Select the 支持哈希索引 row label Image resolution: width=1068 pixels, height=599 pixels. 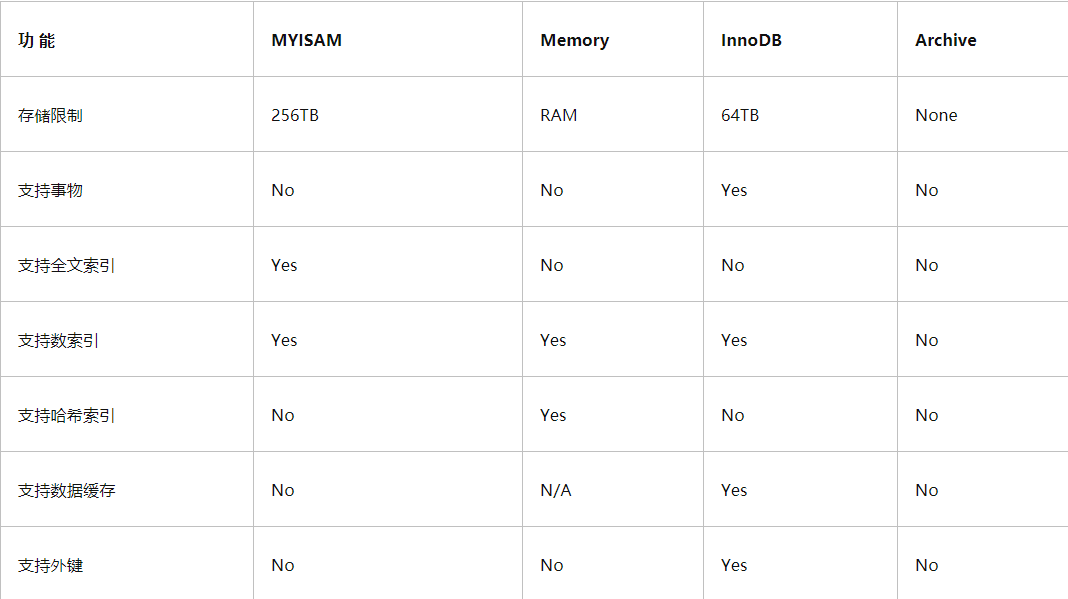click(x=66, y=415)
